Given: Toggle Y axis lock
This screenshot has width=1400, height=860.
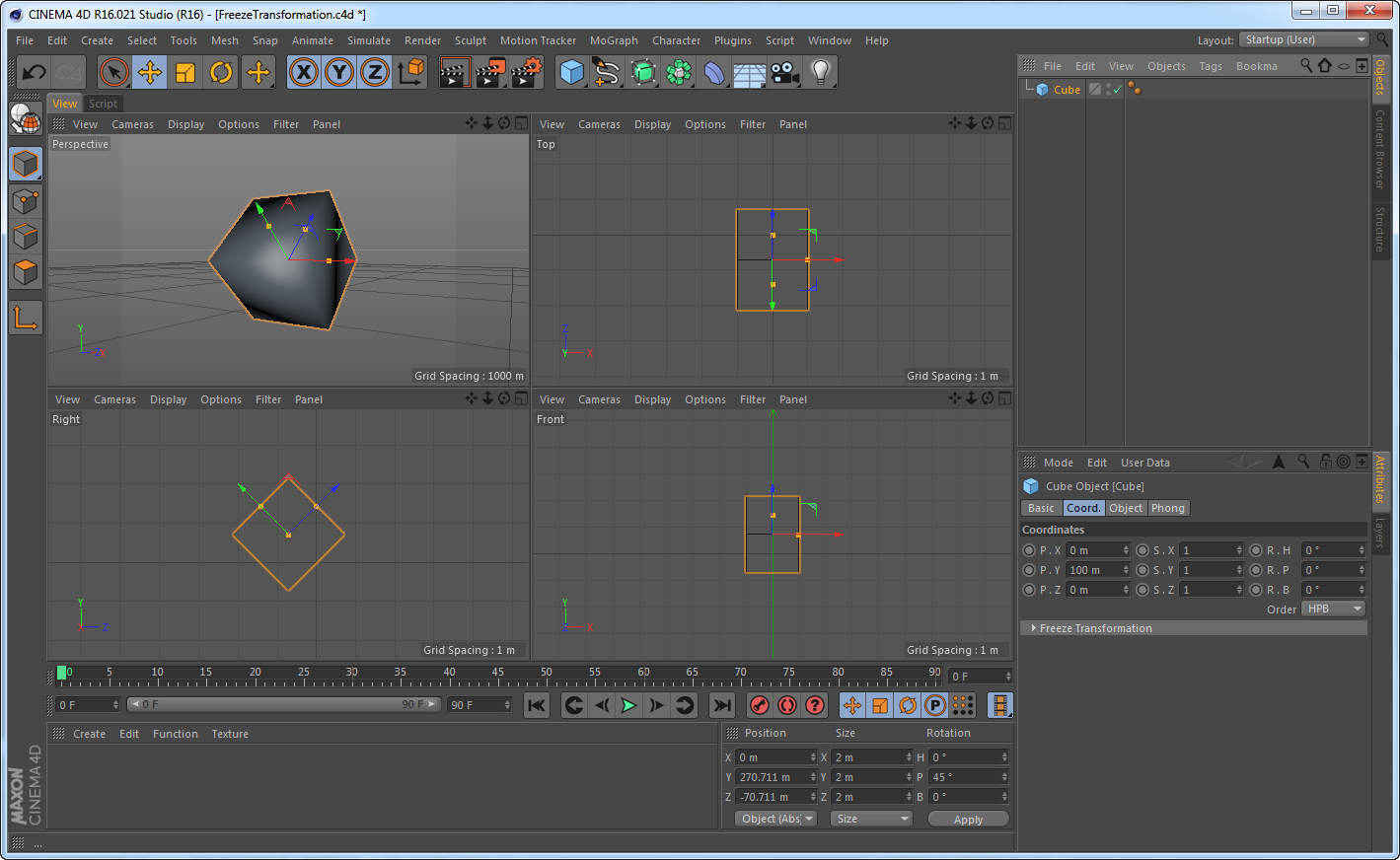Looking at the screenshot, I should [x=339, y=72].
